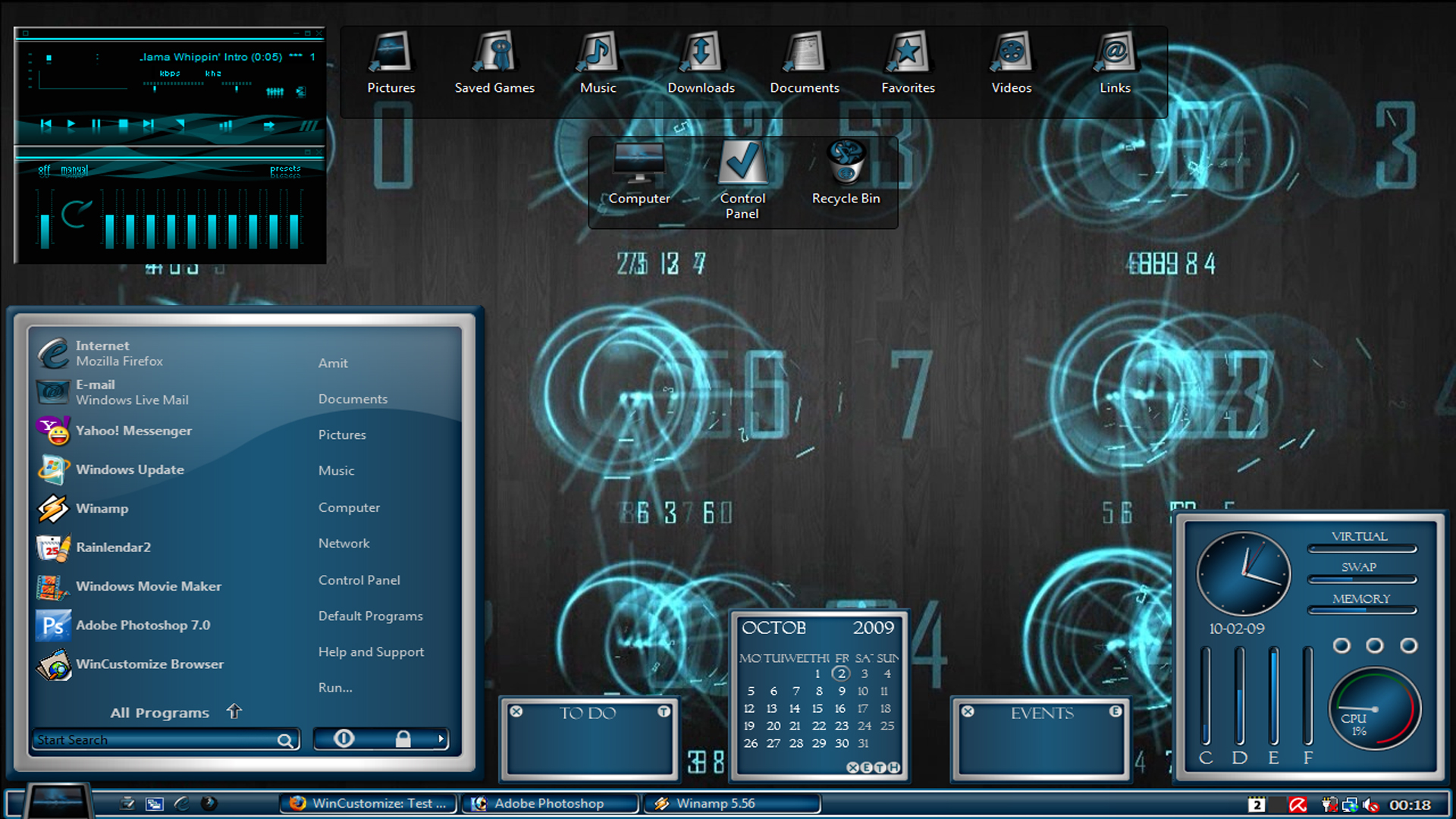Open the Documents desktop folder icon
The width and height of the screenshot is (1456, 819).
click(x=805, y=62)
